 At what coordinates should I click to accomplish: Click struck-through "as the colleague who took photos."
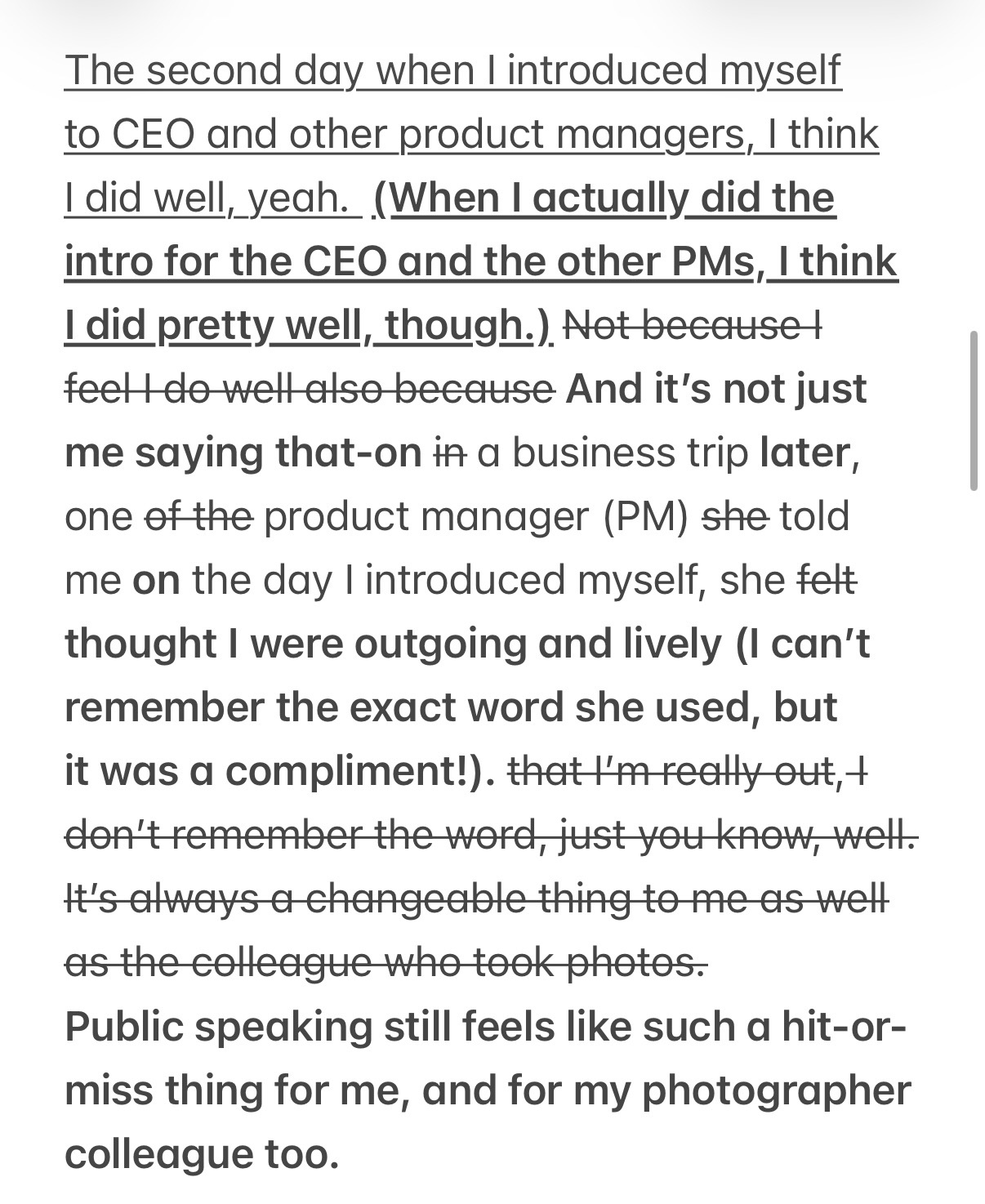point(386,962)
